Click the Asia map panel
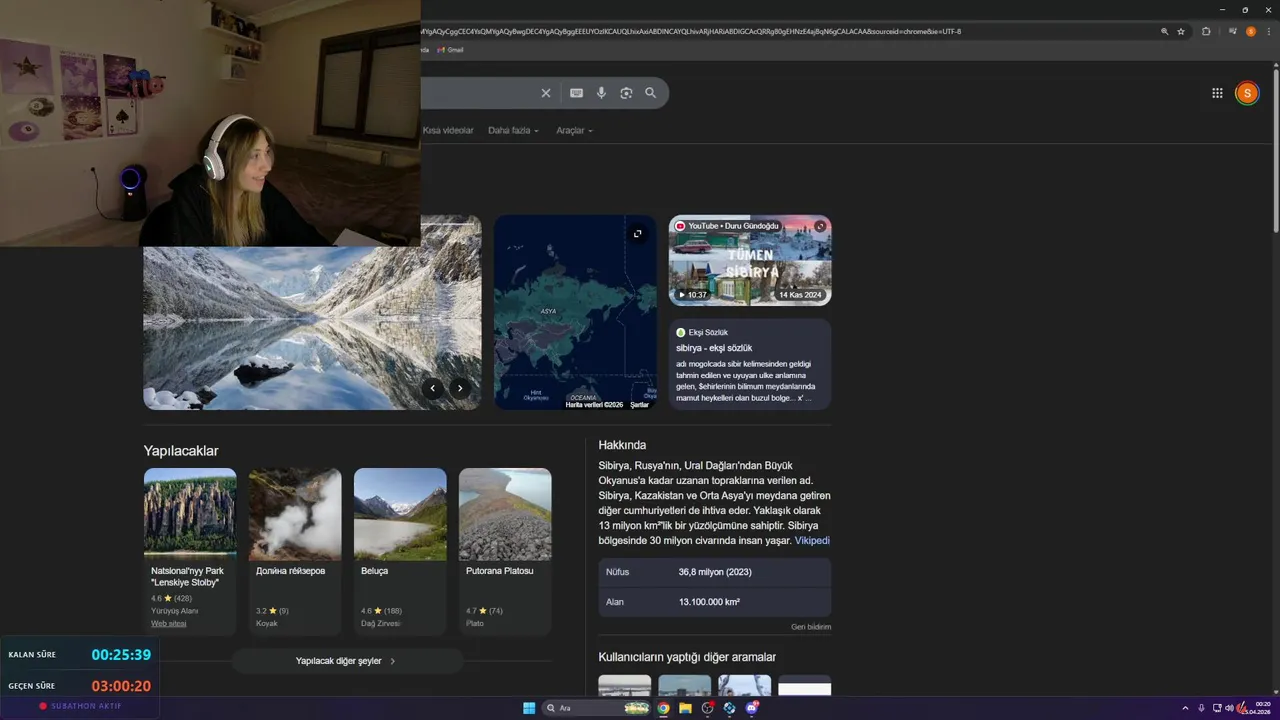 pyautogui.click(x=575, y=312)
